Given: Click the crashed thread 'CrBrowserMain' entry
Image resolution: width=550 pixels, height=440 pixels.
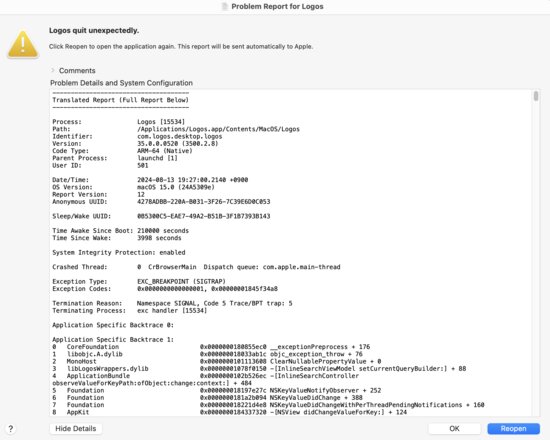Looking at the screenshot, I should coord(172,267).
